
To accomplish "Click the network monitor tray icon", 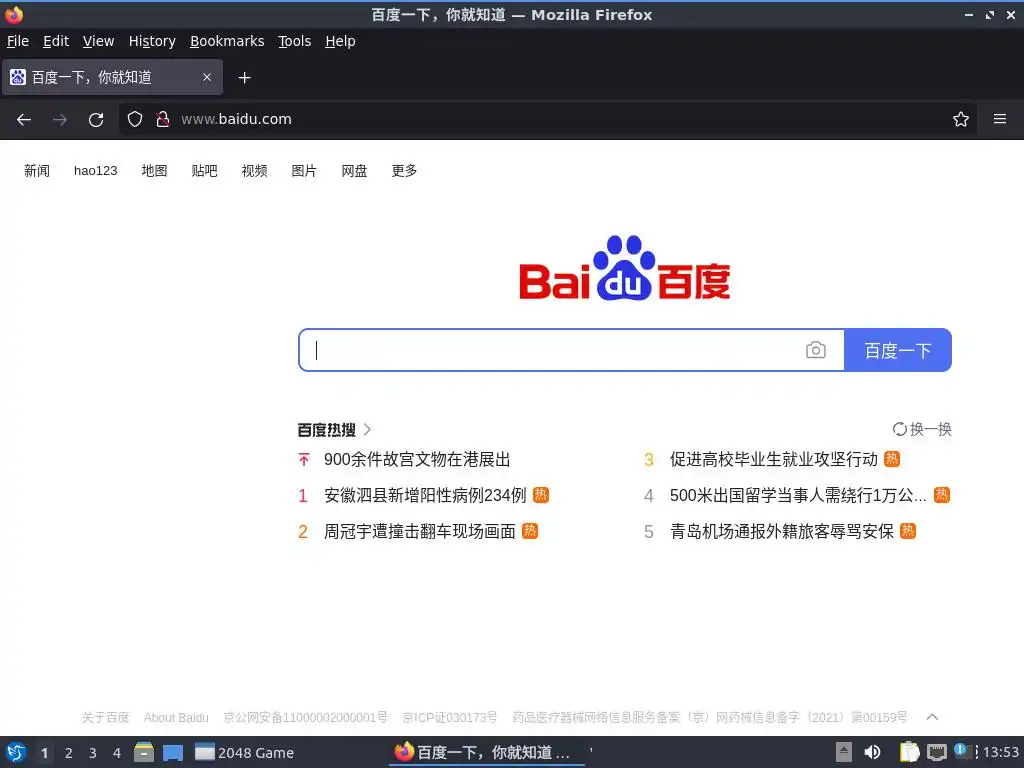I will (x=936, y=752).
